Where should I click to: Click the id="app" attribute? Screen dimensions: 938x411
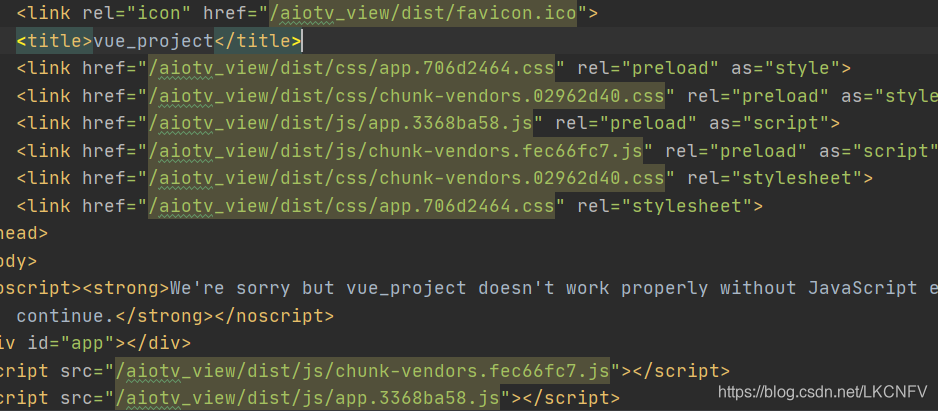point(71,343)
